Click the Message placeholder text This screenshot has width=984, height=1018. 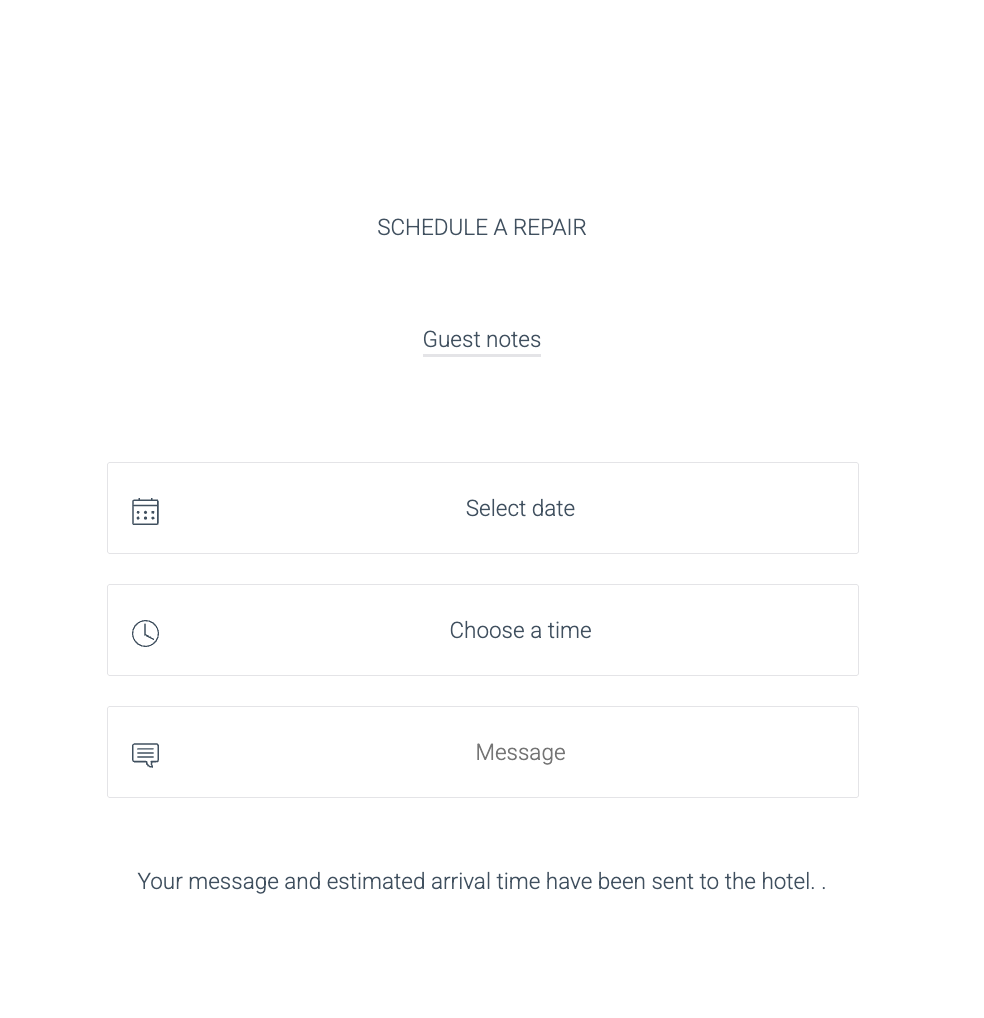pos(520,752)
